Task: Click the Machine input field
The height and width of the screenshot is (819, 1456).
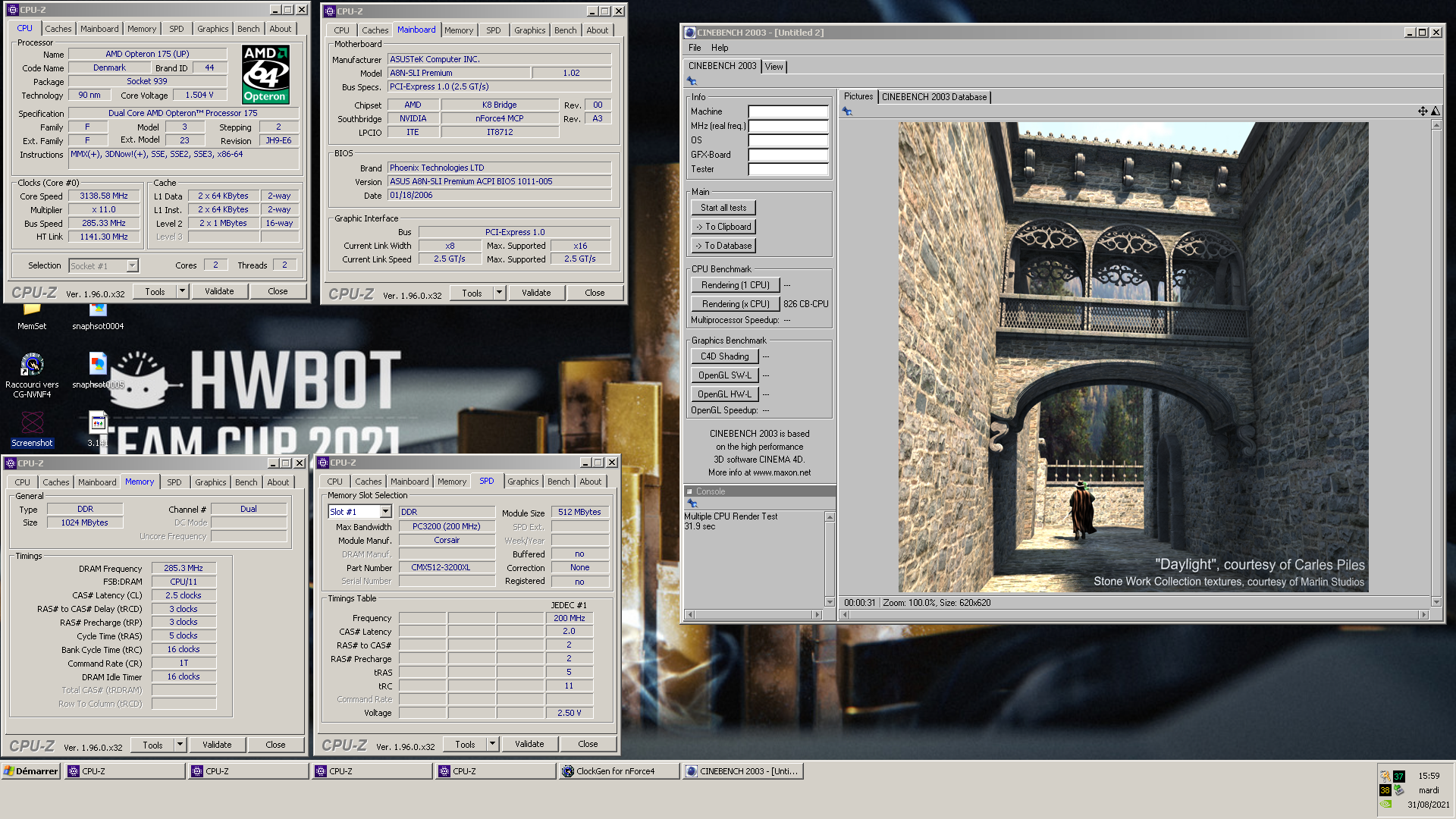Action: (788, 111)
